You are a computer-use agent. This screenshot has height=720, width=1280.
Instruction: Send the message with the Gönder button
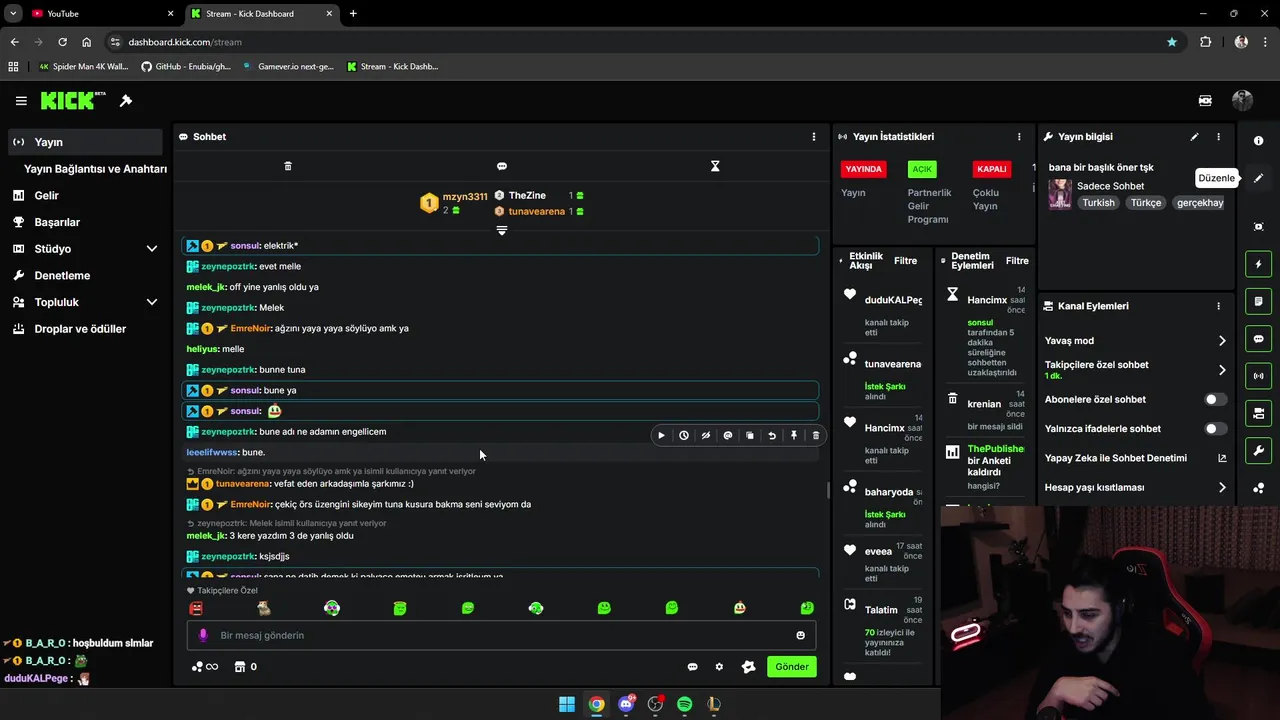(x=792, y=667)
